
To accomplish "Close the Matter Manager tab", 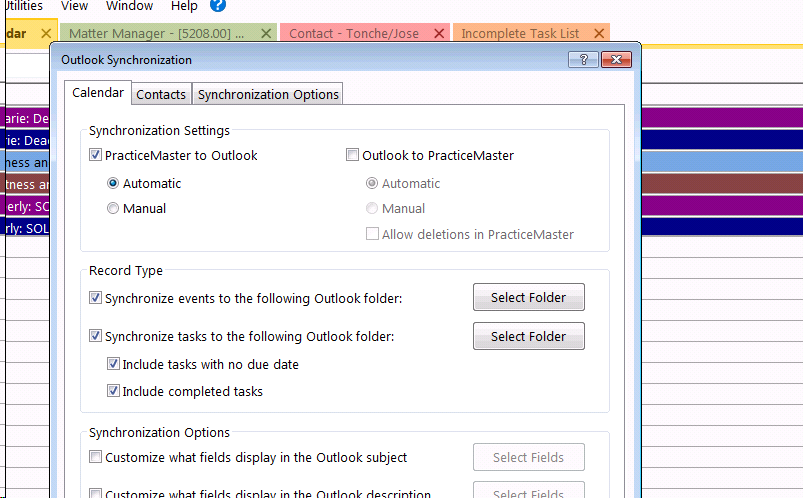I will tap(266, 33).
